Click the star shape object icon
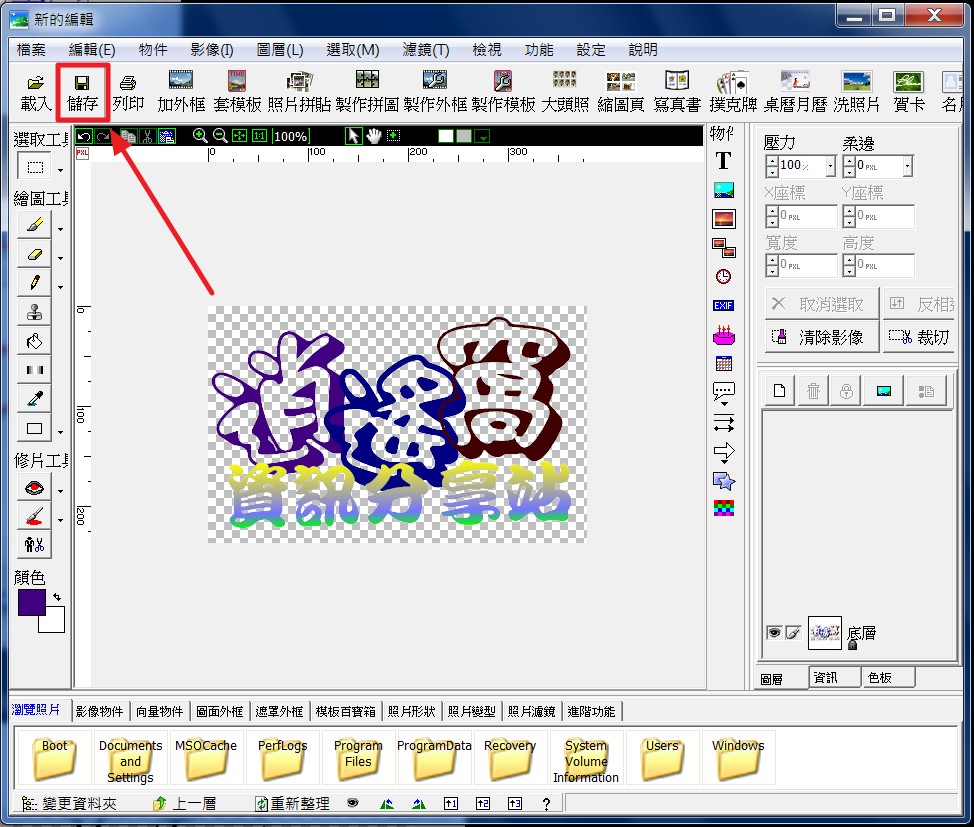Image resolution: width=974 pixels, height=827 pixels. [x=724, y=480]
